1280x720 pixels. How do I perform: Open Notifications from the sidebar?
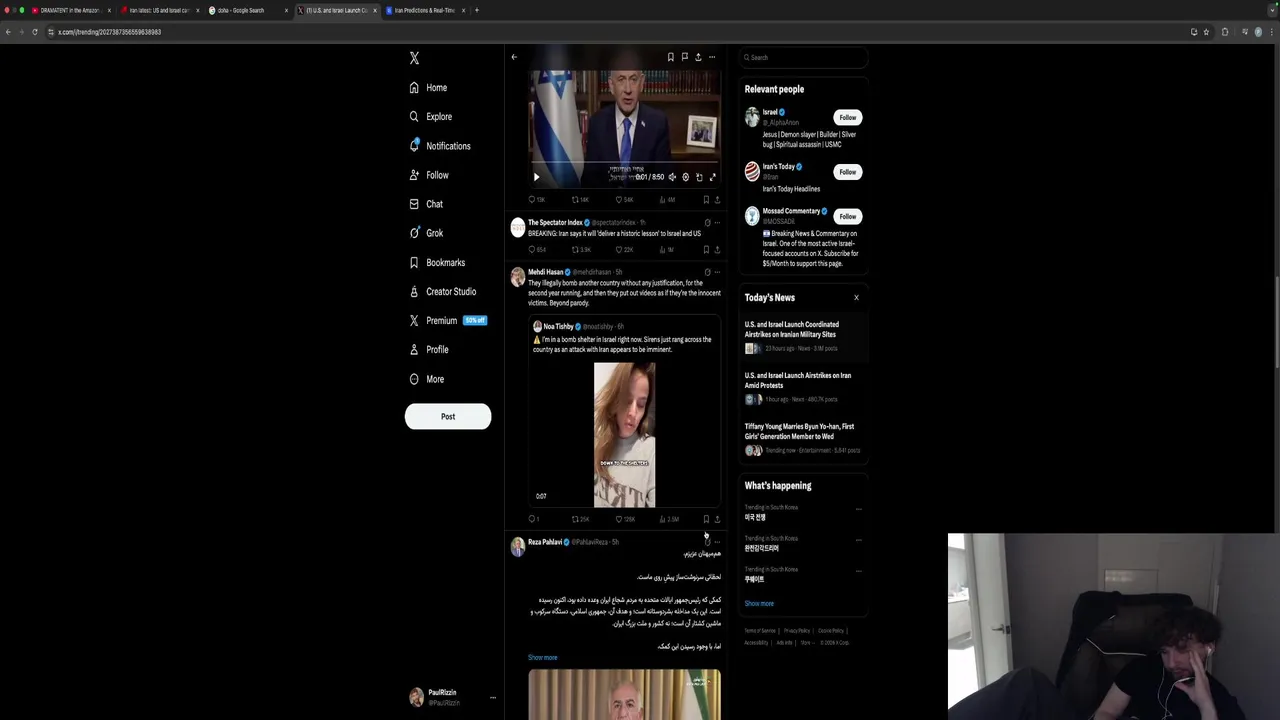(x=439, y=146)
